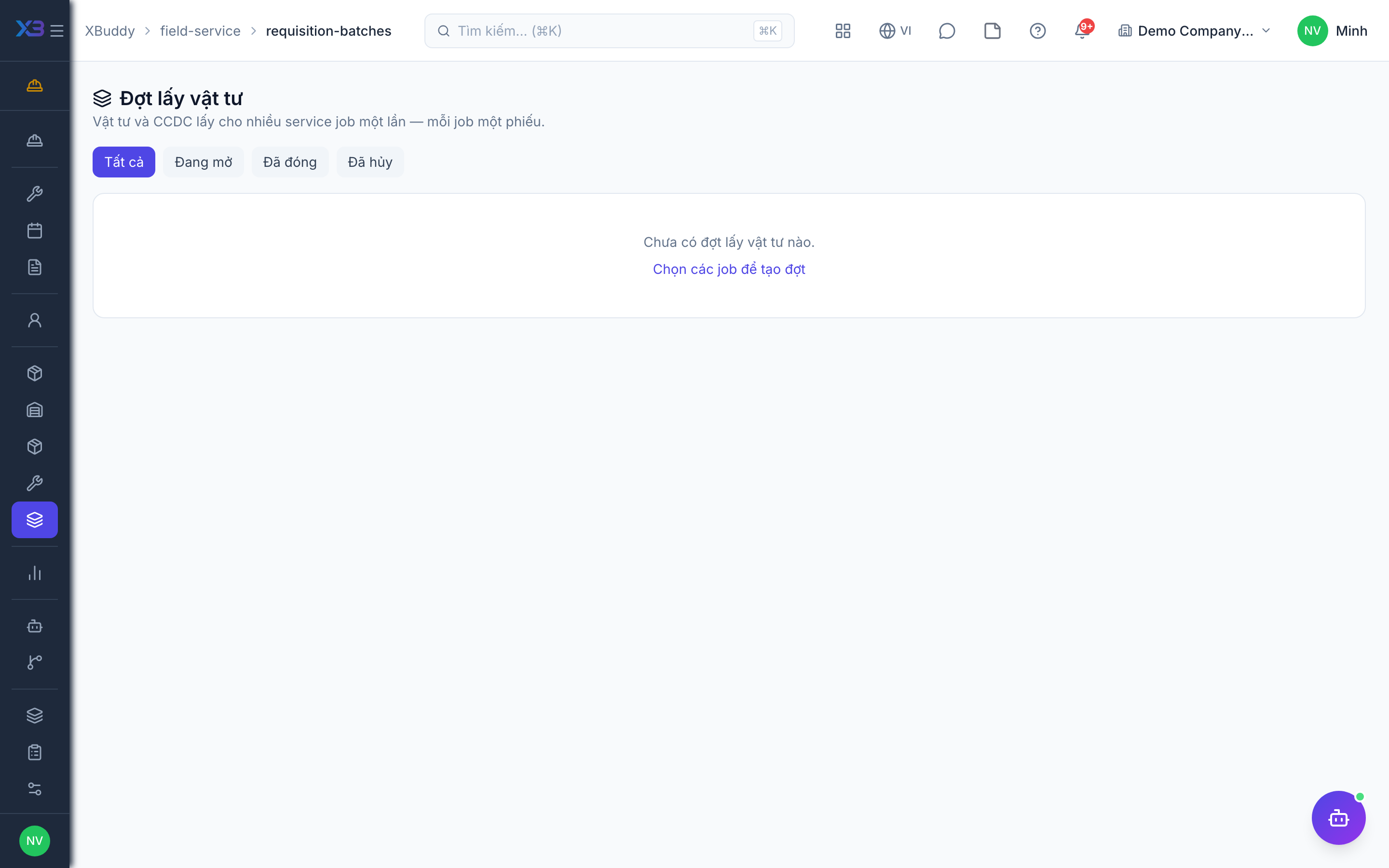Switch language via the VI globe
The height and width of the screenshot is (868, 1389).
pos(895,31)
